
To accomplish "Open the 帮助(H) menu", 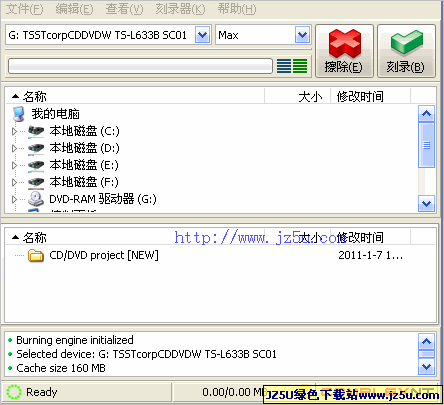I will pos(237,9).
